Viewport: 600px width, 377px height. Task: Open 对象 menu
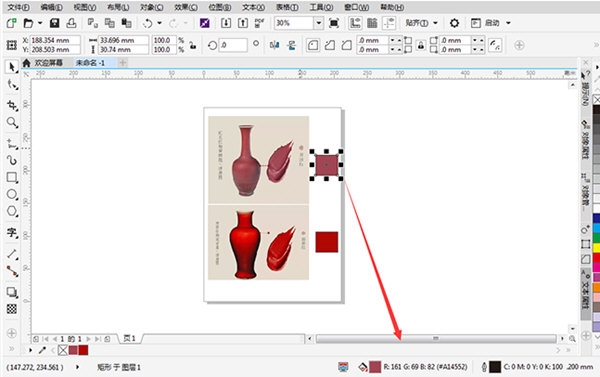152,7
